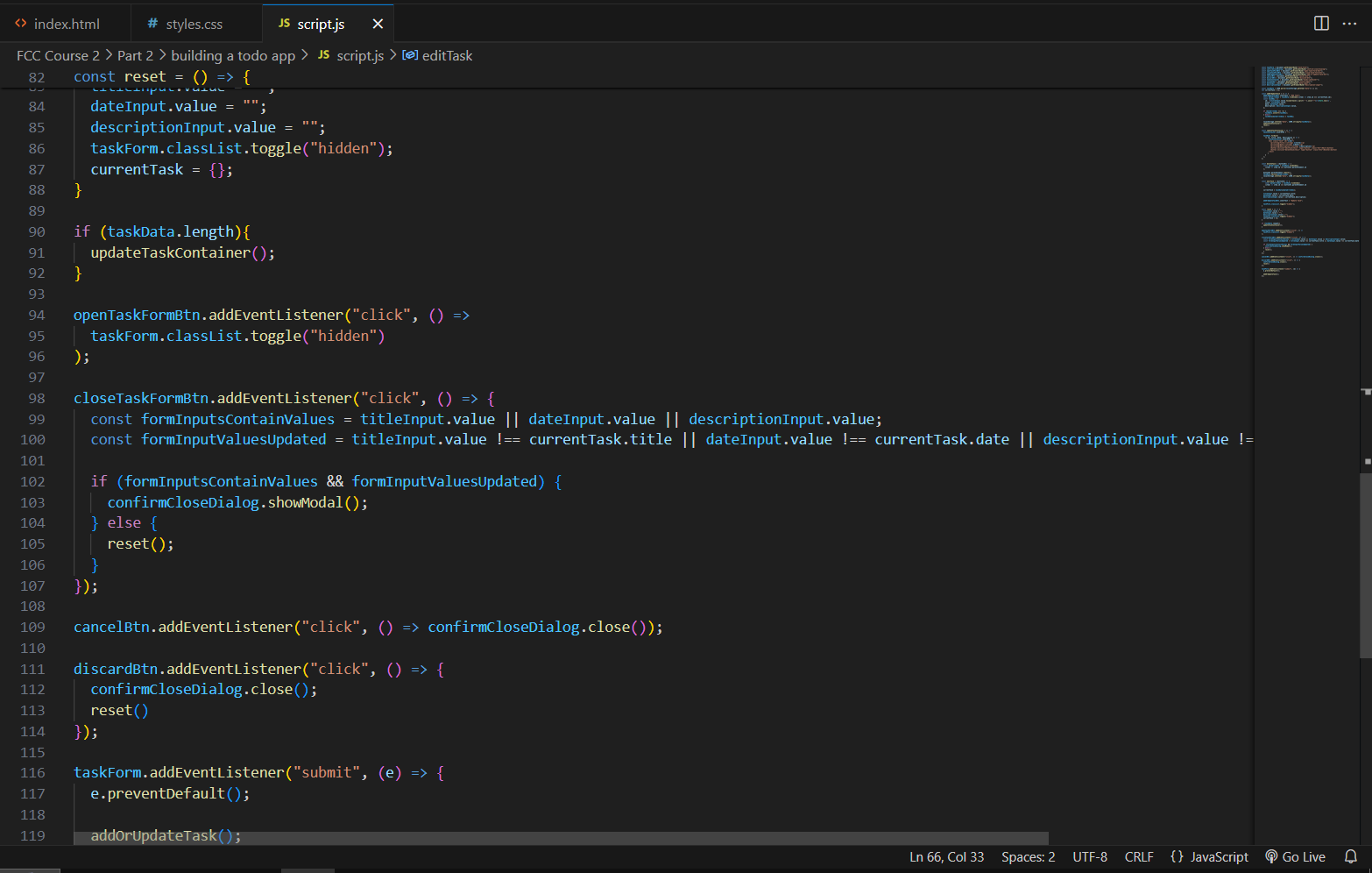Open the notifications bell icon

coord(1351,856)
